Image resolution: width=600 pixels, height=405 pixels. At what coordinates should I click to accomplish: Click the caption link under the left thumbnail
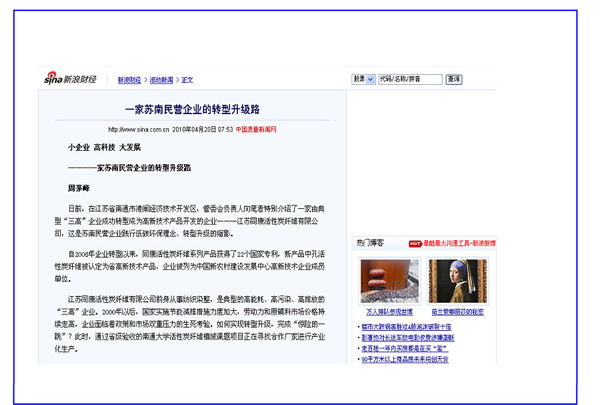(x=389, y=312)
